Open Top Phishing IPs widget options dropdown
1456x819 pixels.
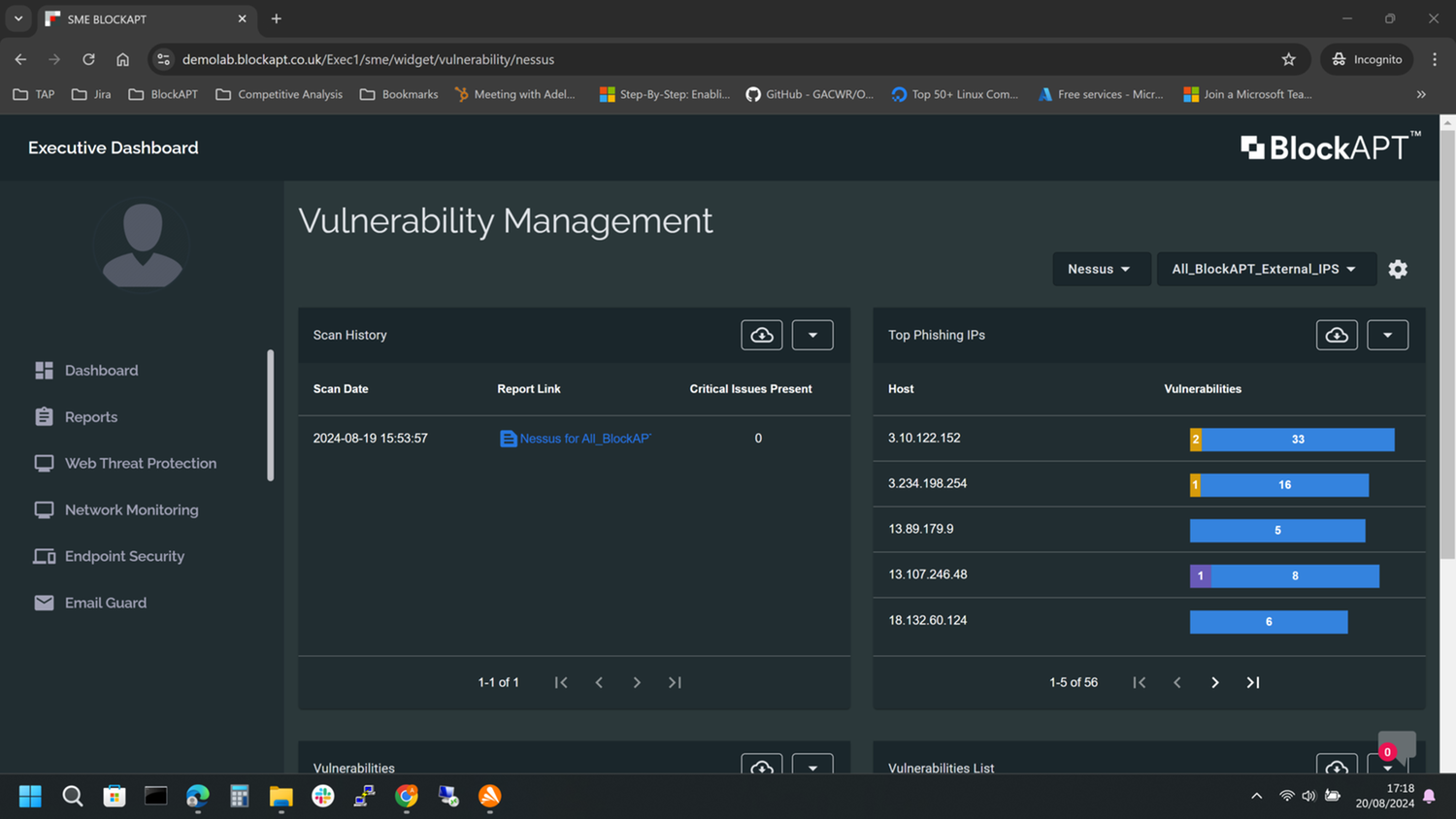pos(1387,335)
